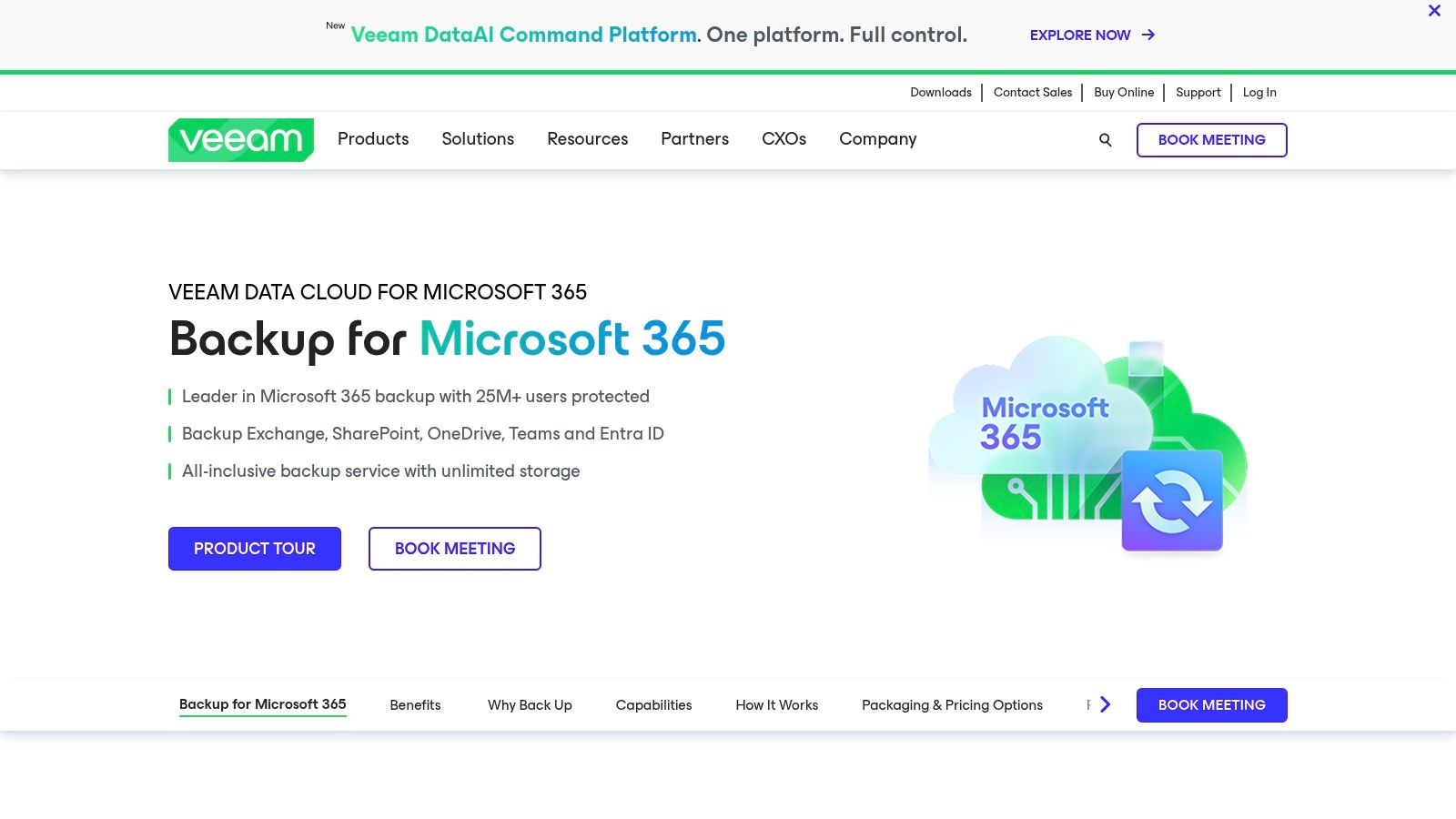The height and width of the screenshot is (819, 1456).
Task: Click Veeam DataAI Command Platform banner text
Action: (x=524, y=35)
